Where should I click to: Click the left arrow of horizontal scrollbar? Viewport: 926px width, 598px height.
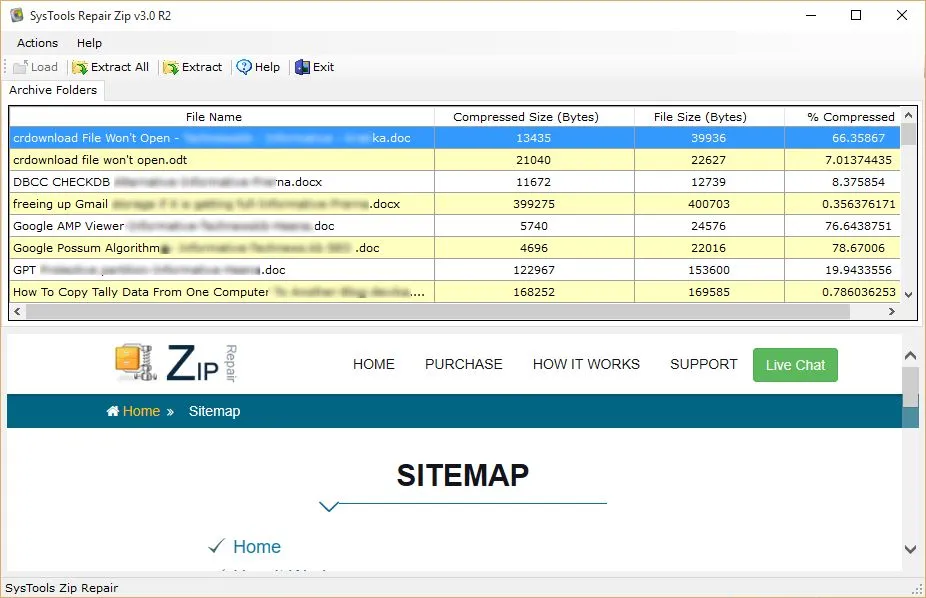(x=17, y=311)
